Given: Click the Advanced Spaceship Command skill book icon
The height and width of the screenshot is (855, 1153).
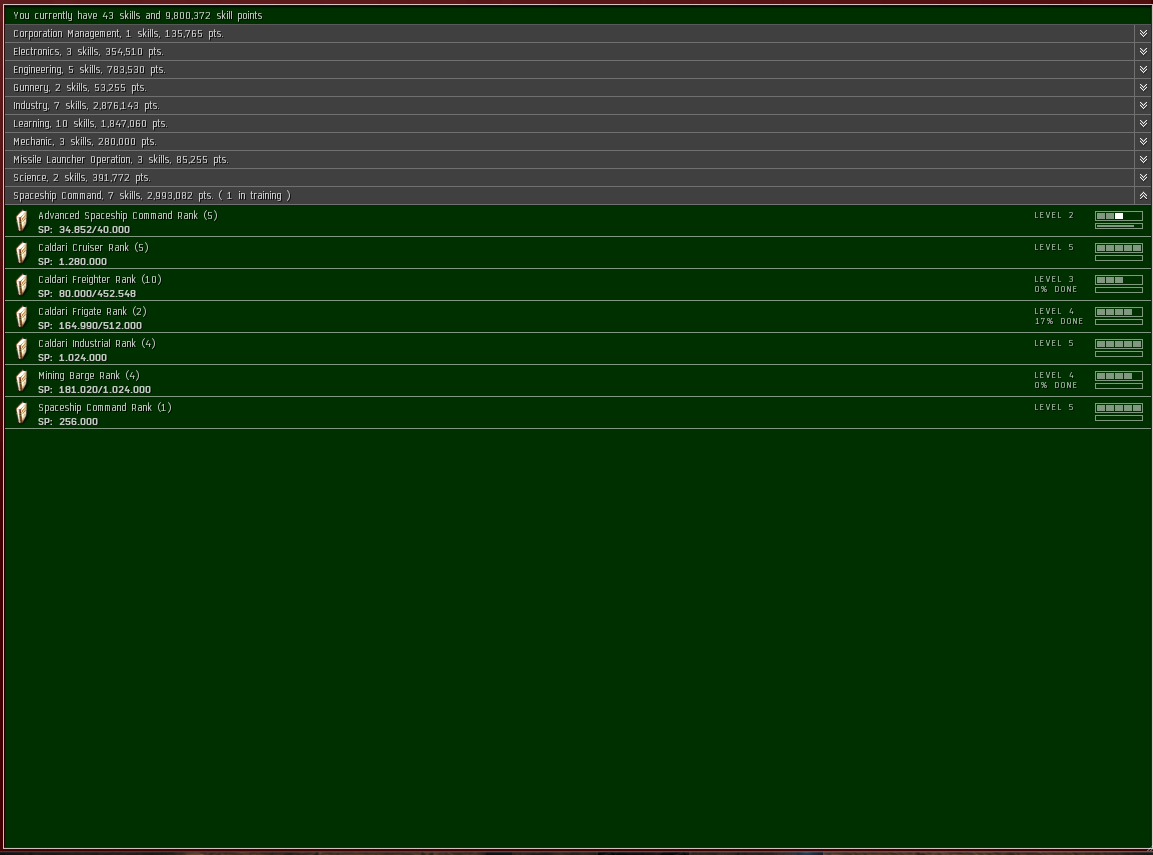Looking at the screenshot, I should (22, 221).
